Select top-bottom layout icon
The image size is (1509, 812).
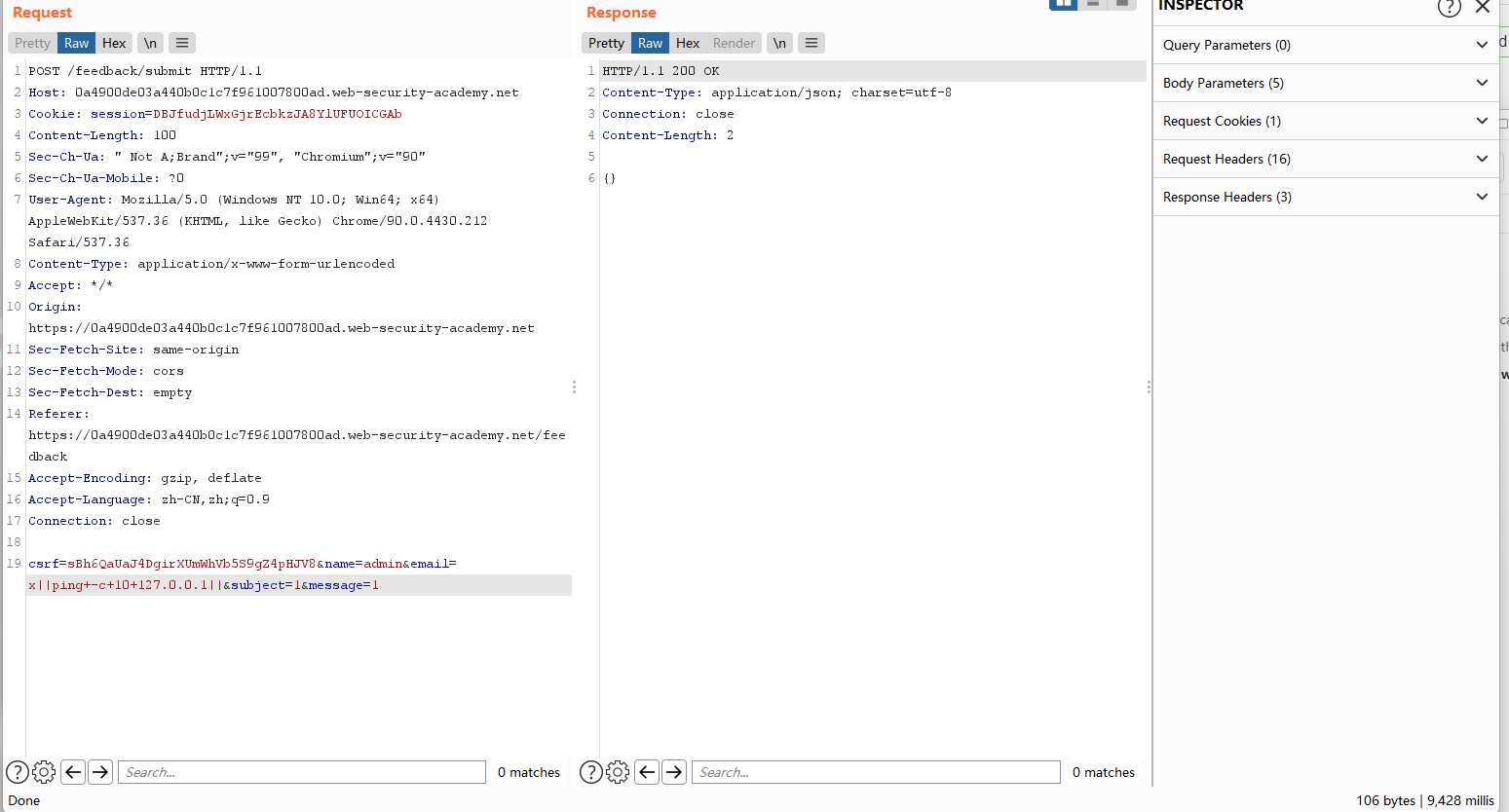pyautogui.click(x=1093, y=4)
